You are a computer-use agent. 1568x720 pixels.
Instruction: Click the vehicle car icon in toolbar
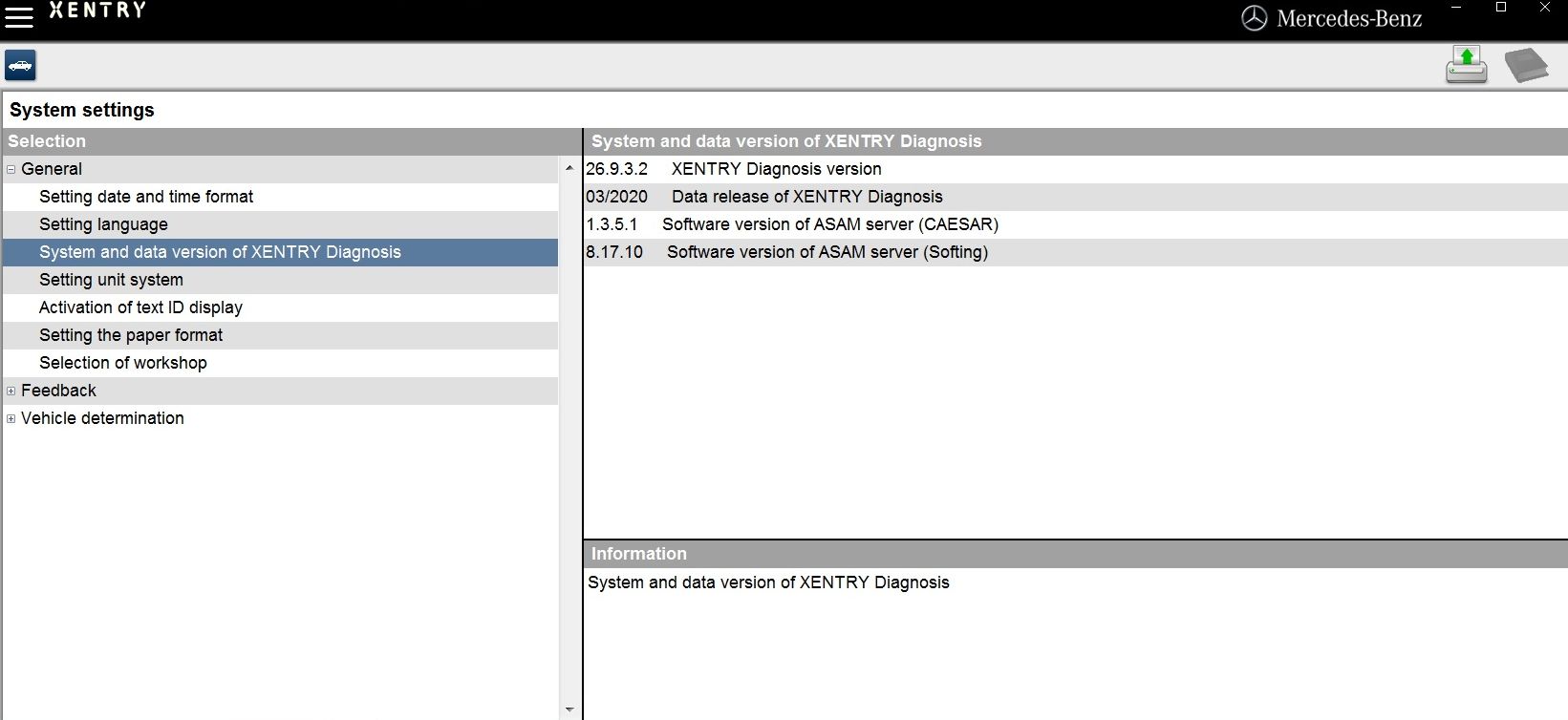click(x=20, y=66)
